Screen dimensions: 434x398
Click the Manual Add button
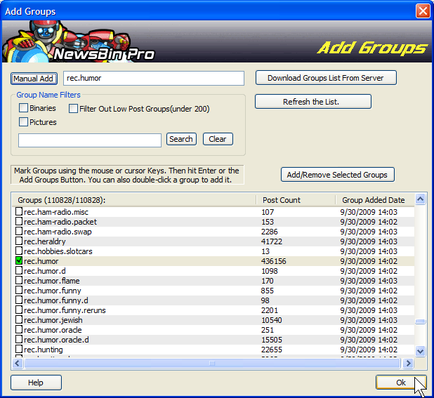pos(34,79)
